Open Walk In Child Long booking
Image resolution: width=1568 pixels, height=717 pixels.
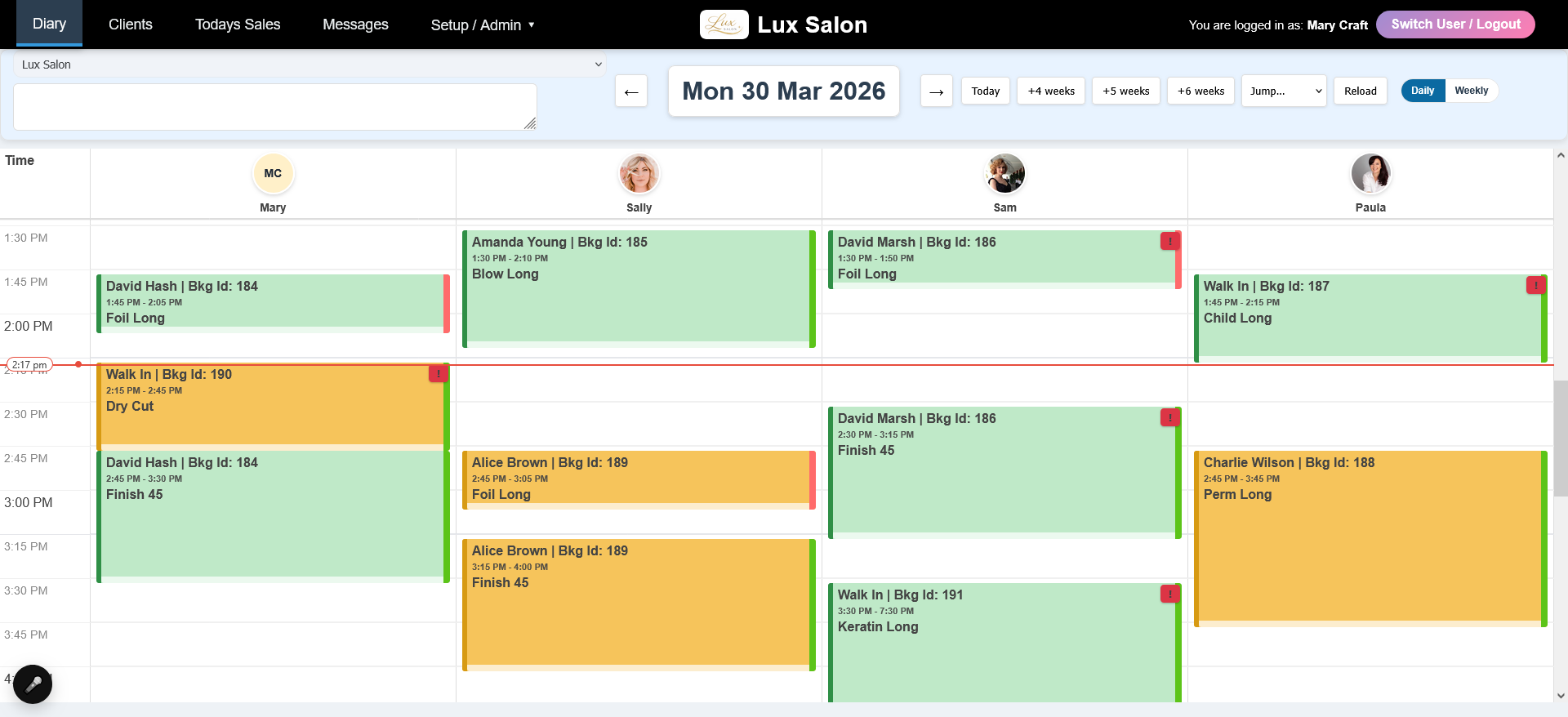click(x=1370, y=318)
